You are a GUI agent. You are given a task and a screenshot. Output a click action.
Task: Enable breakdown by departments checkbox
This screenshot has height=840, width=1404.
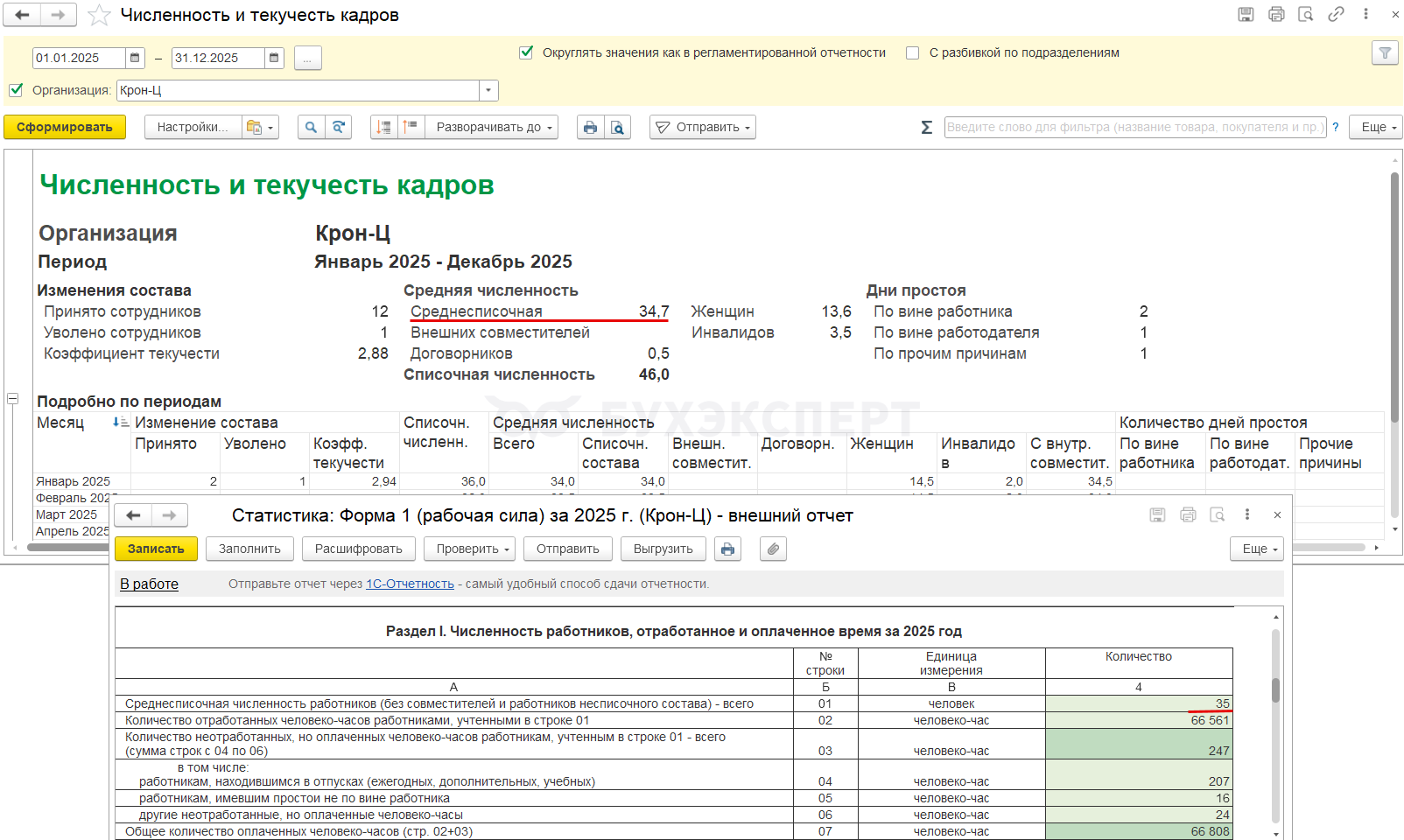[x=912, y=52]
